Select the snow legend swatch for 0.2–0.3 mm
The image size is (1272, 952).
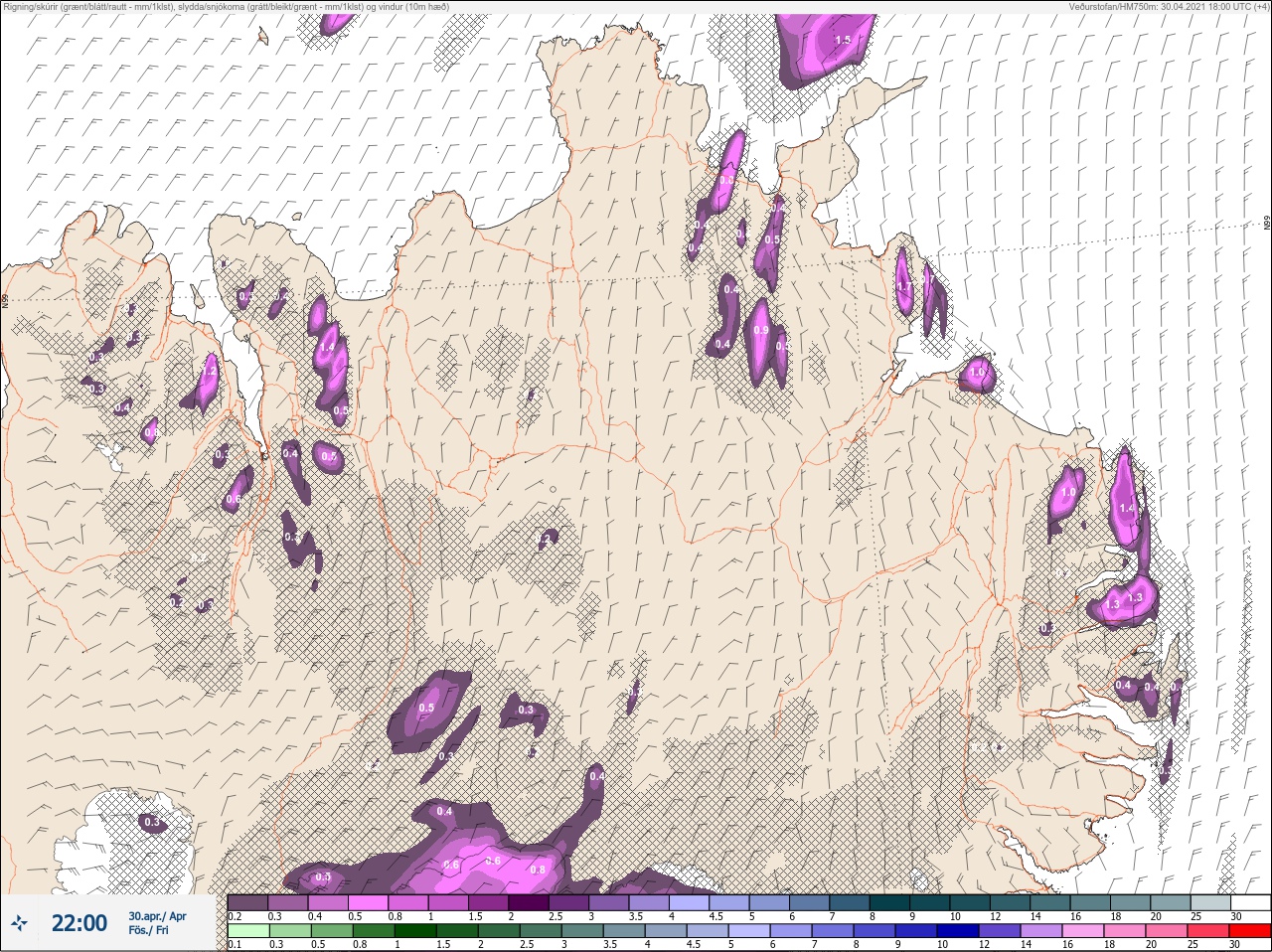248,902
